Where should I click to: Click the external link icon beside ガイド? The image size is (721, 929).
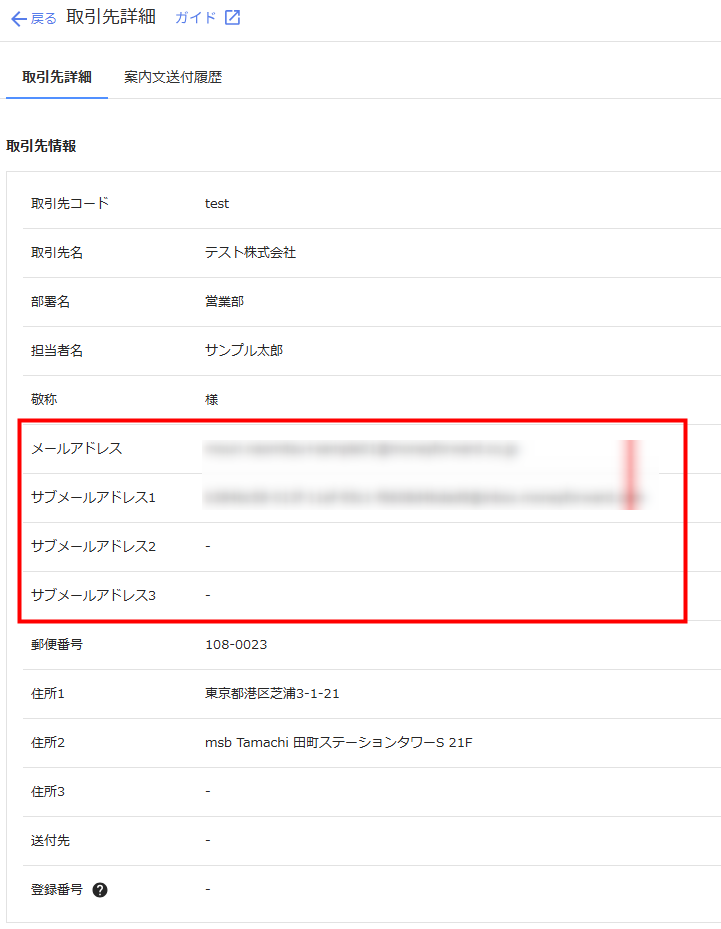(x=232, y=18)
